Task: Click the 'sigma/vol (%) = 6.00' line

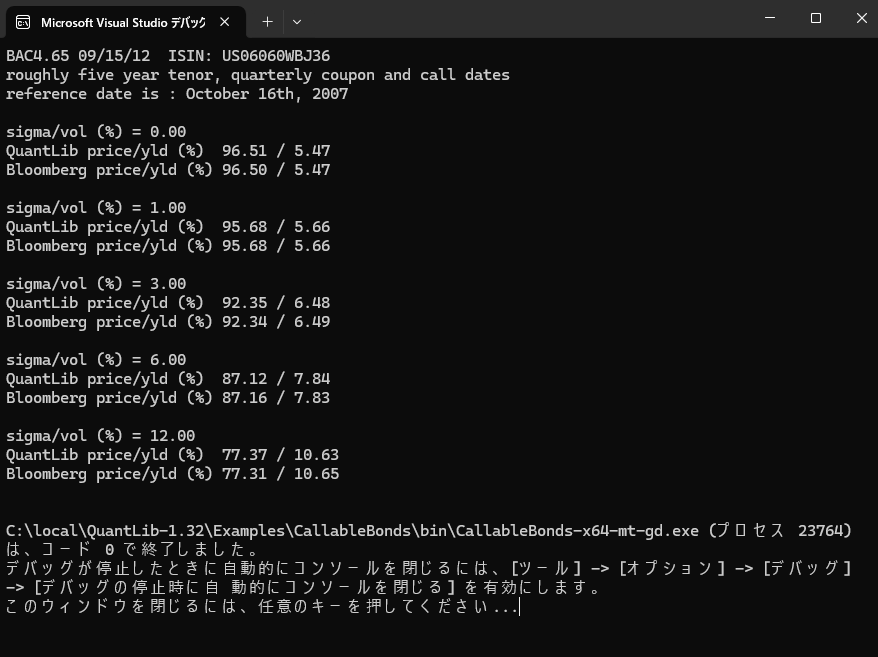Action: (x=96, y=361)
